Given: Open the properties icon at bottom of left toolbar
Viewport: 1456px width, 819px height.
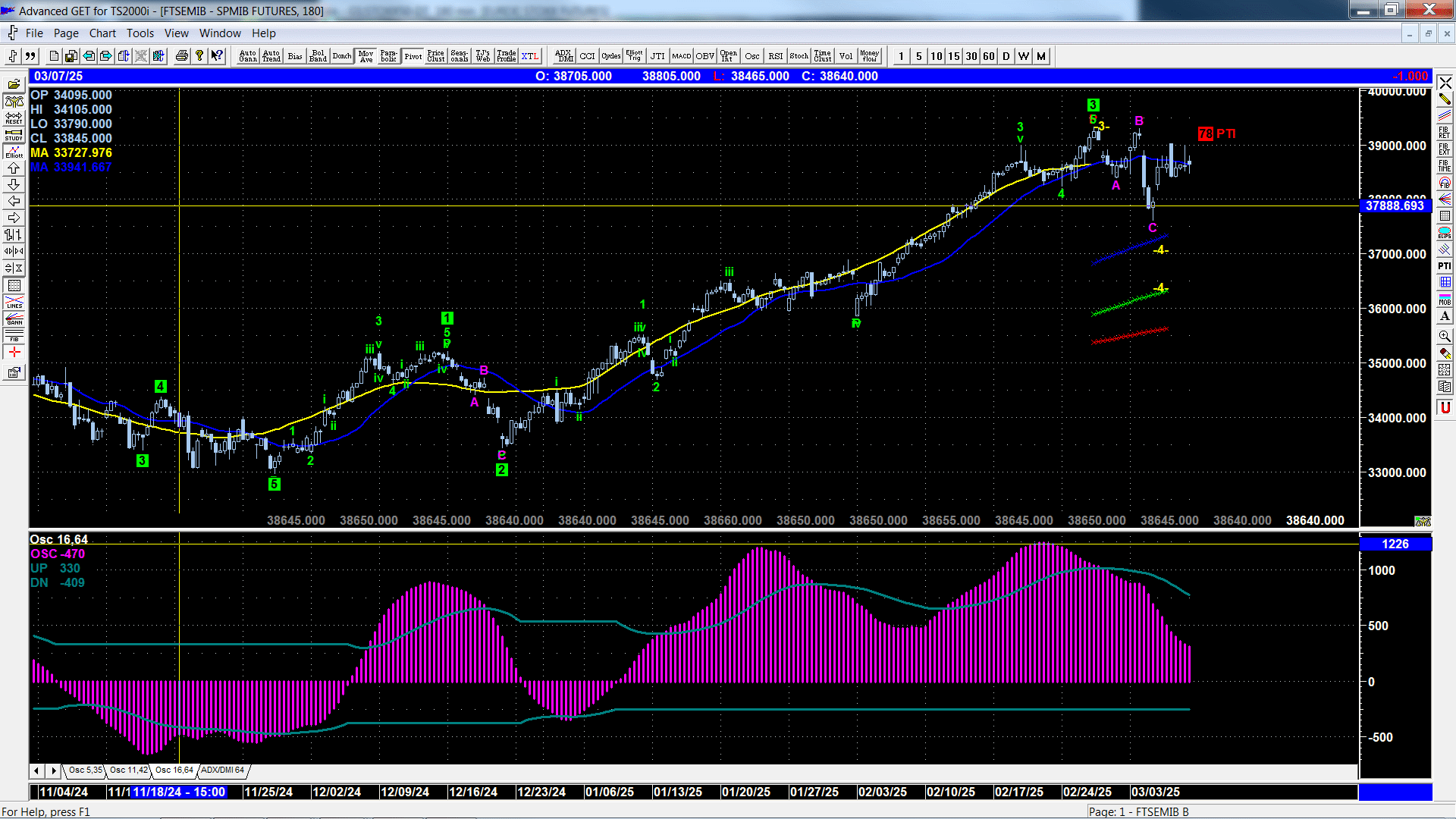Looking at the screenshot, I should 14,372.
